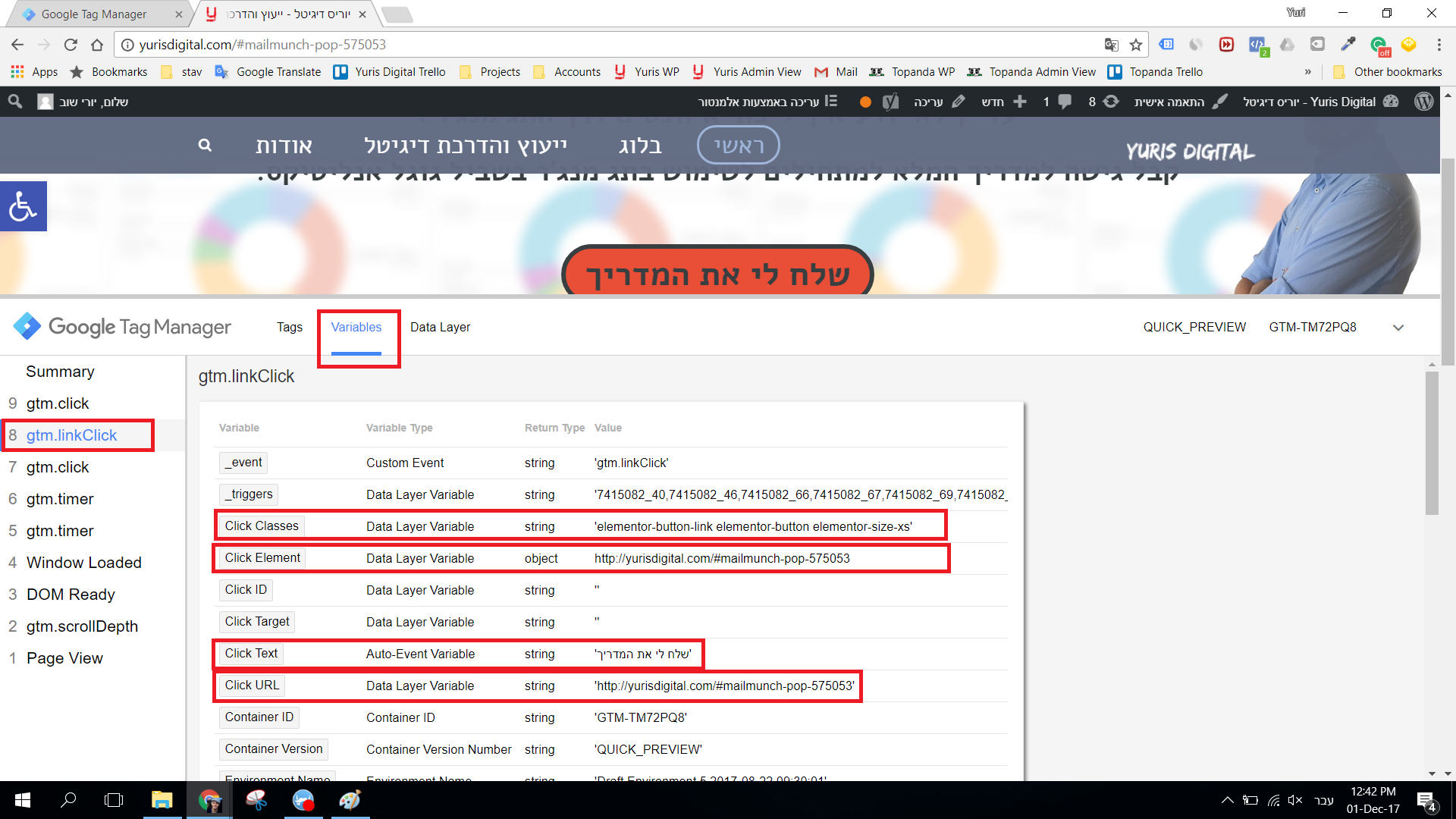This screenshot has height=819, width=1456.
Task: Show more bookmarks overflow chevron
Action: click(1308, 72)
